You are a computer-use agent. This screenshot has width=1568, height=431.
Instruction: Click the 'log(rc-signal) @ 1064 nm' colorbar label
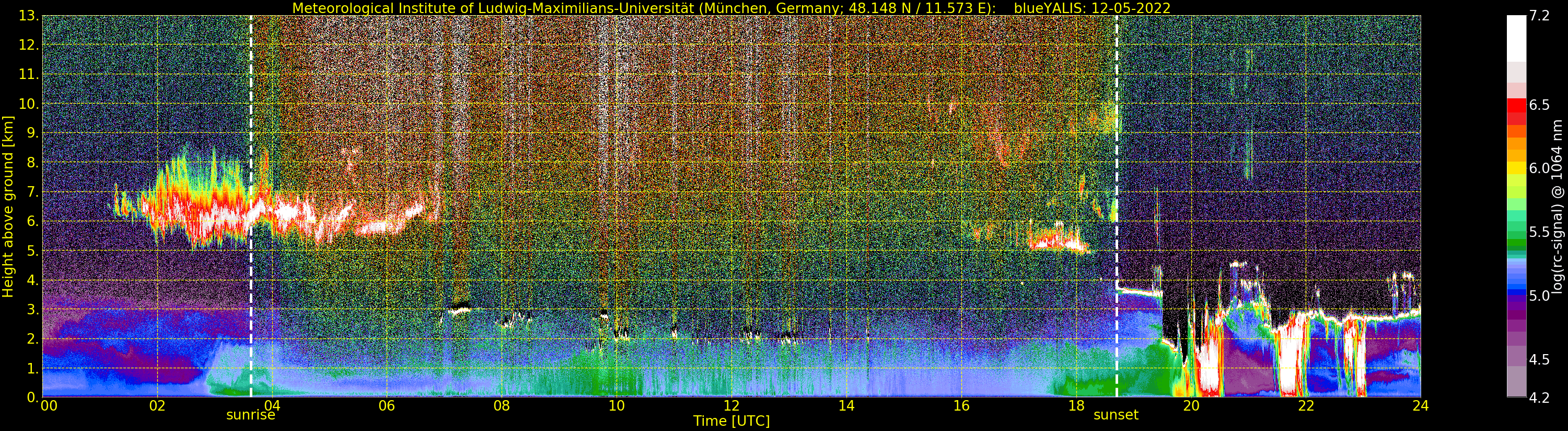(x=1557, y=206)
